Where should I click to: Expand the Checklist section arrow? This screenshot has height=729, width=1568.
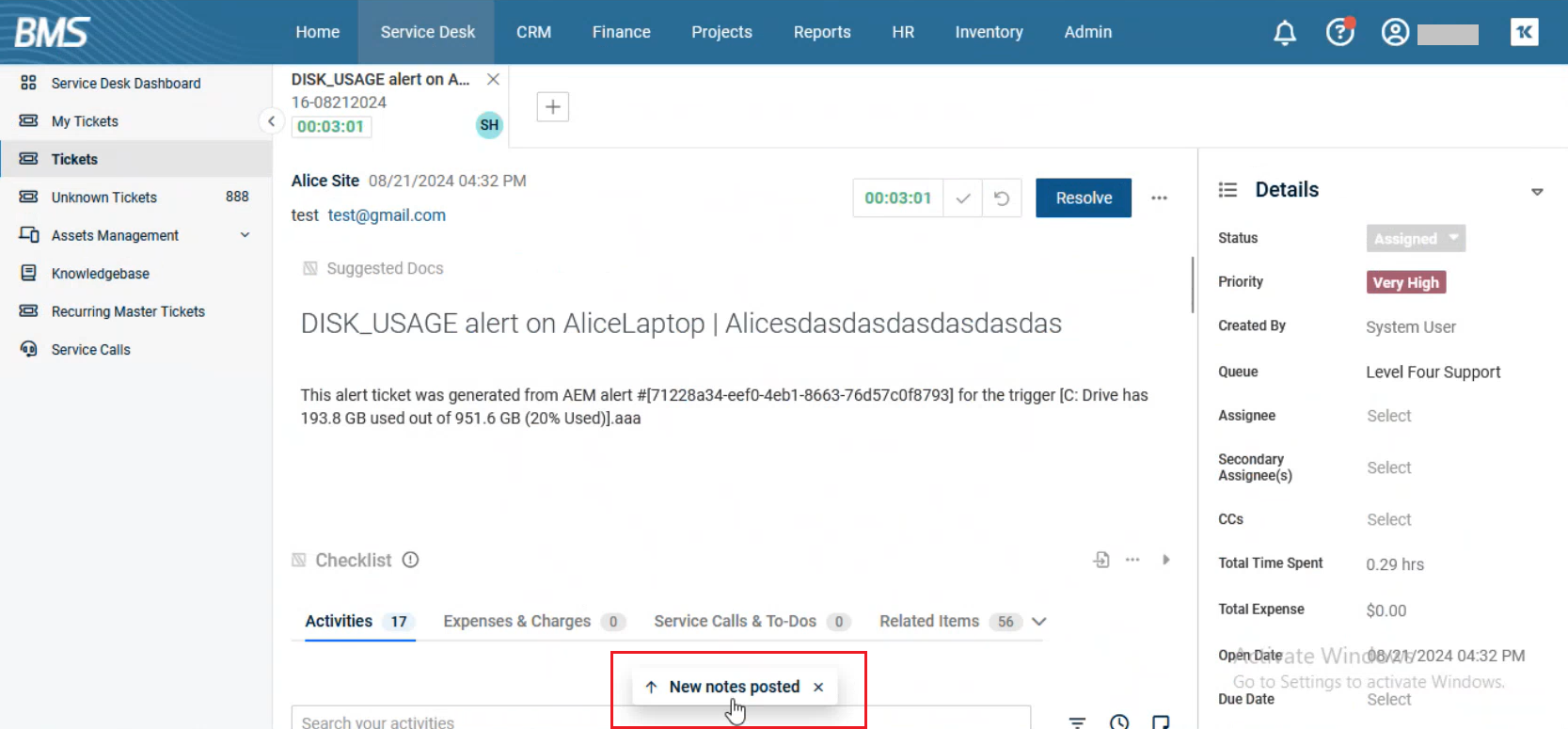[x=1165, y=560]
